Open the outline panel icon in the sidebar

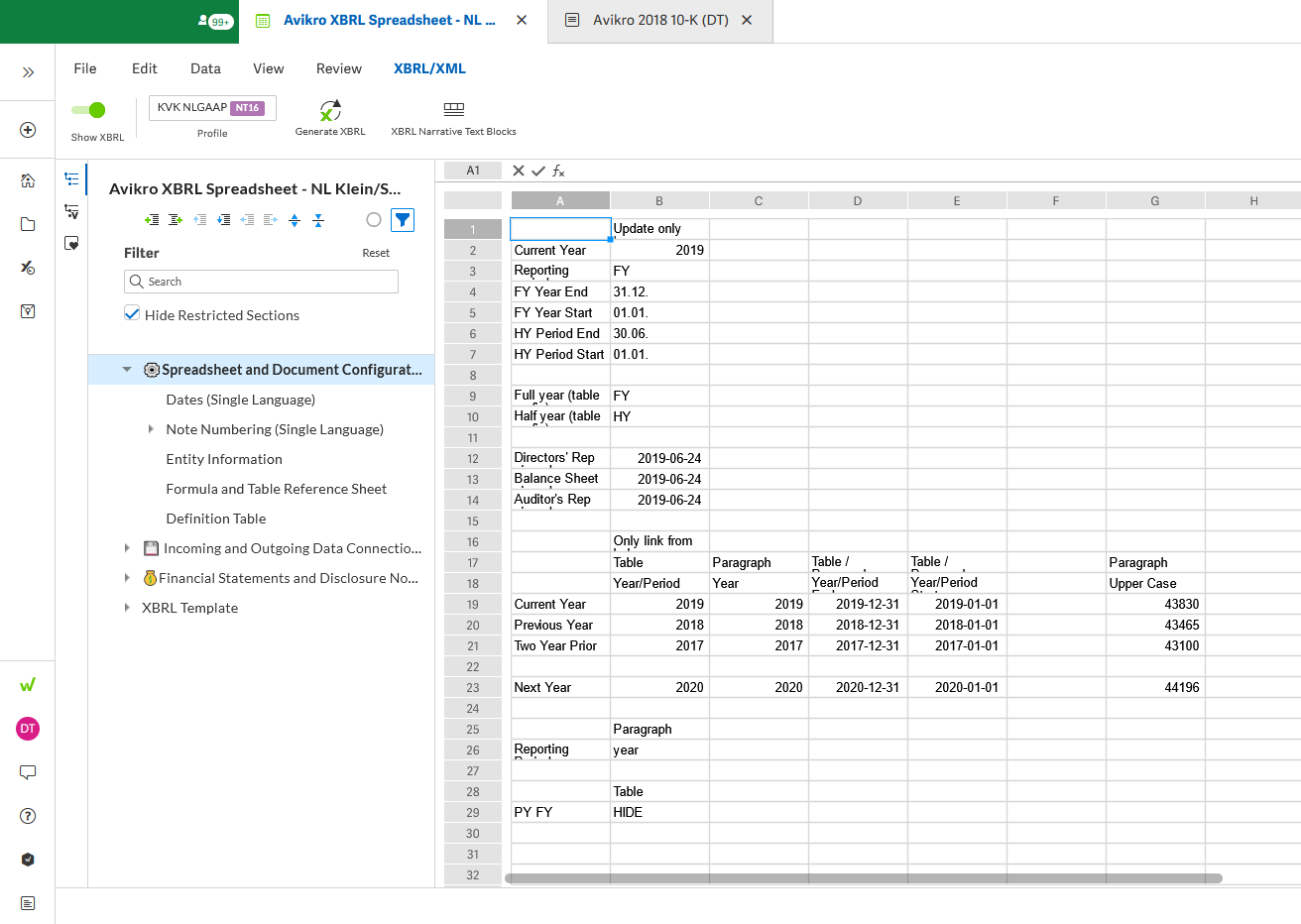71,178
